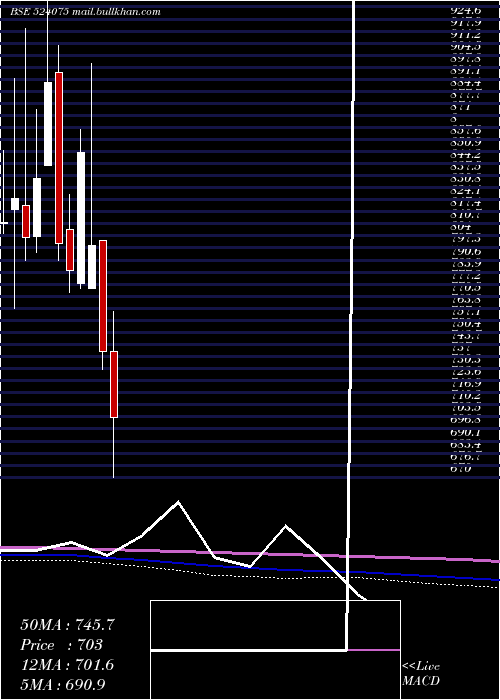Click the '5MA : 690.9' reading
Viewport: 500px width, 700px height.
(x=63, y=684)
